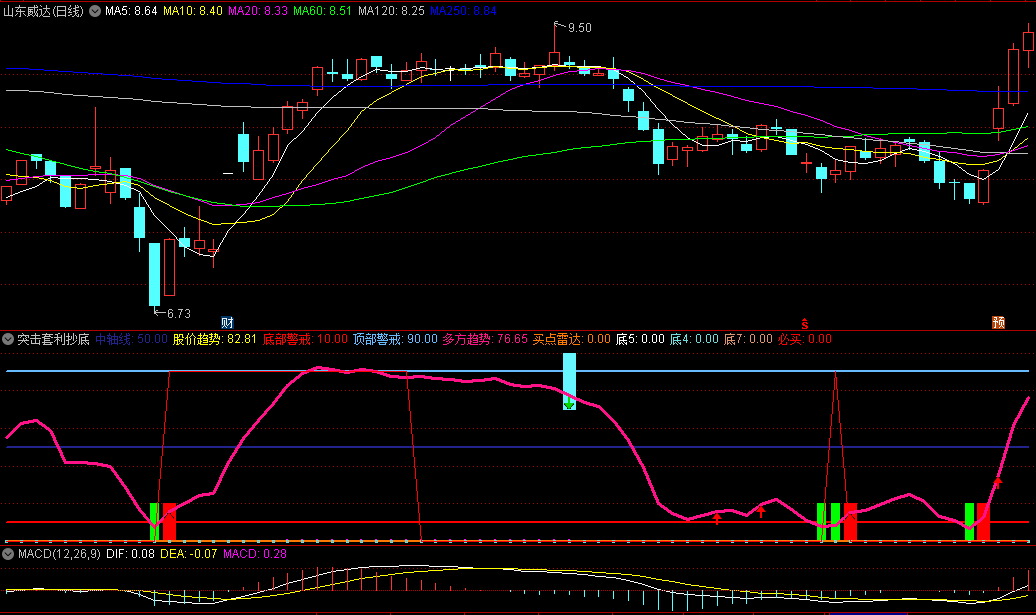Expand MACD(12,26,9) indicator panel arrow
The height and width of the screenshot is (615, 1036).
(x=8, y=554)
